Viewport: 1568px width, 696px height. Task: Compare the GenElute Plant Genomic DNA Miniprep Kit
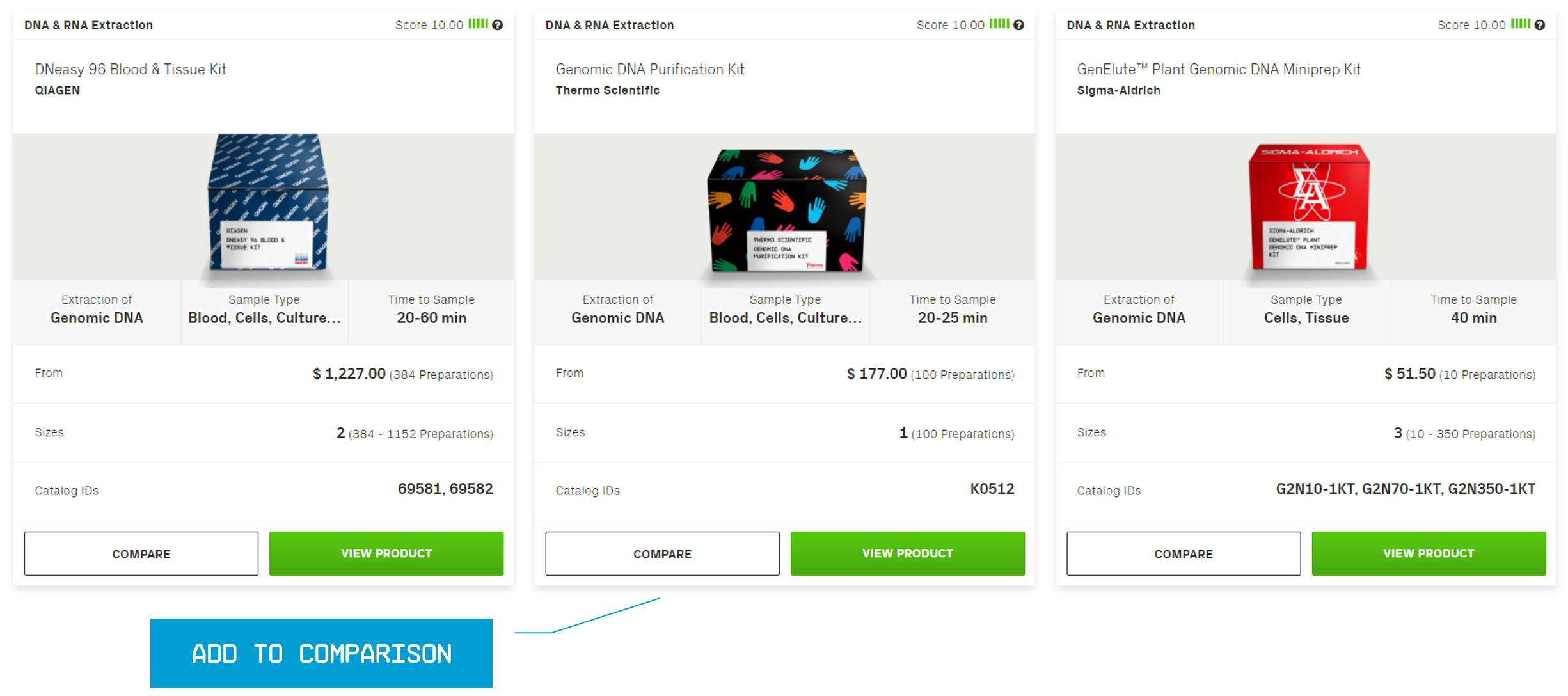[1184, 553]
